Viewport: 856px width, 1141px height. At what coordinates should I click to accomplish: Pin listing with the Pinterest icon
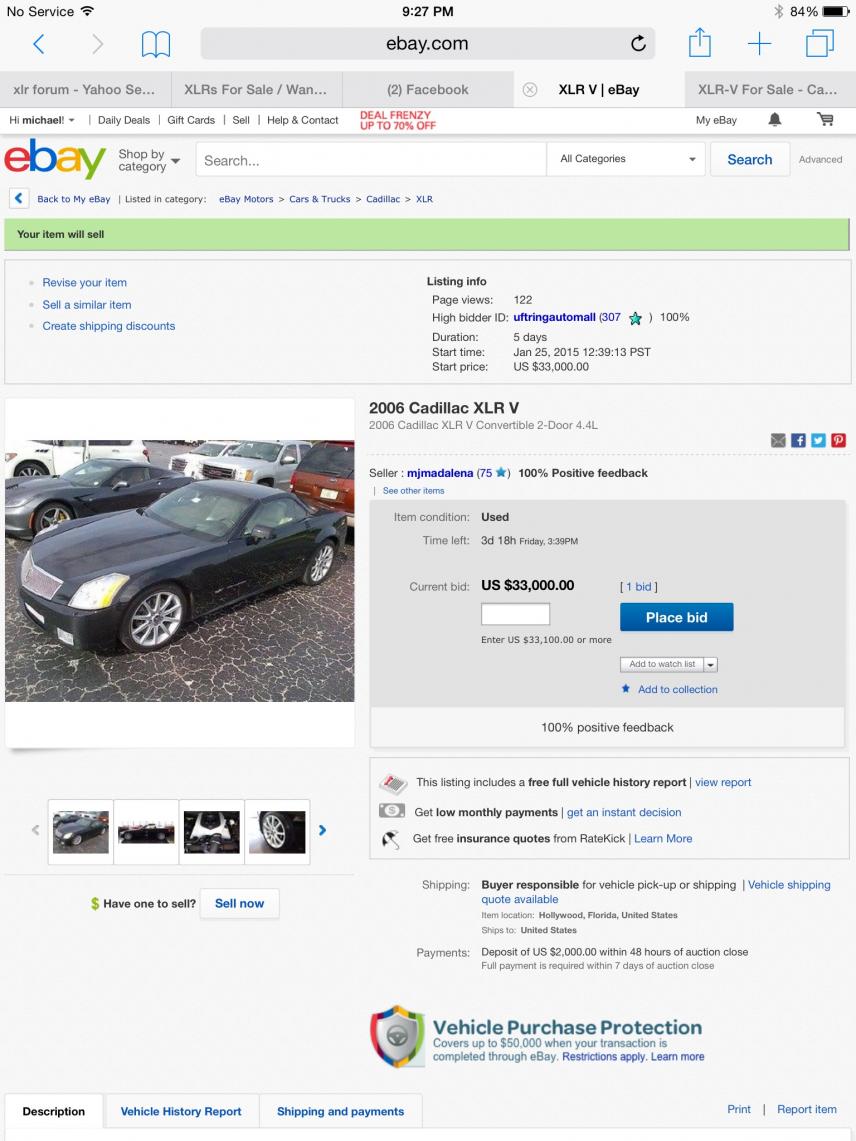tap(839, 440)
